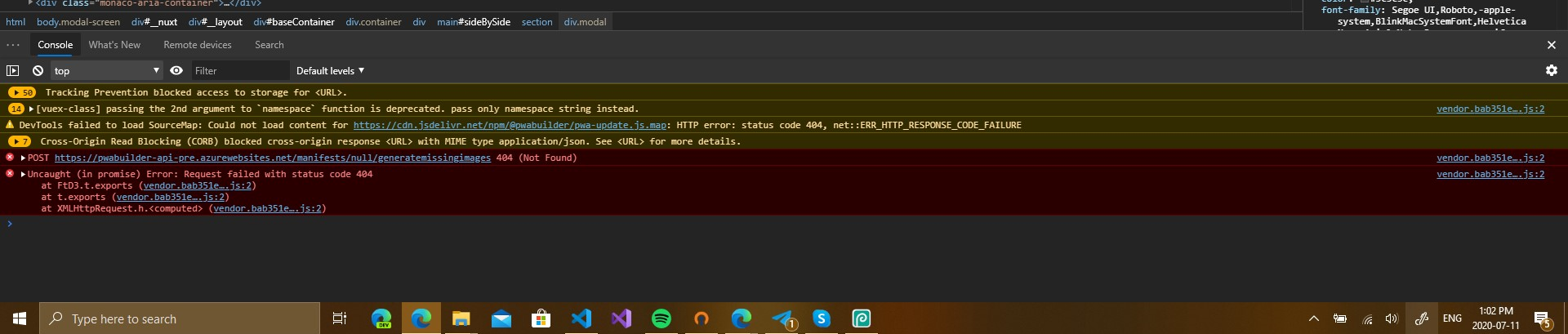Close the DevTools drawer with X

click(x=1551, y=45)
